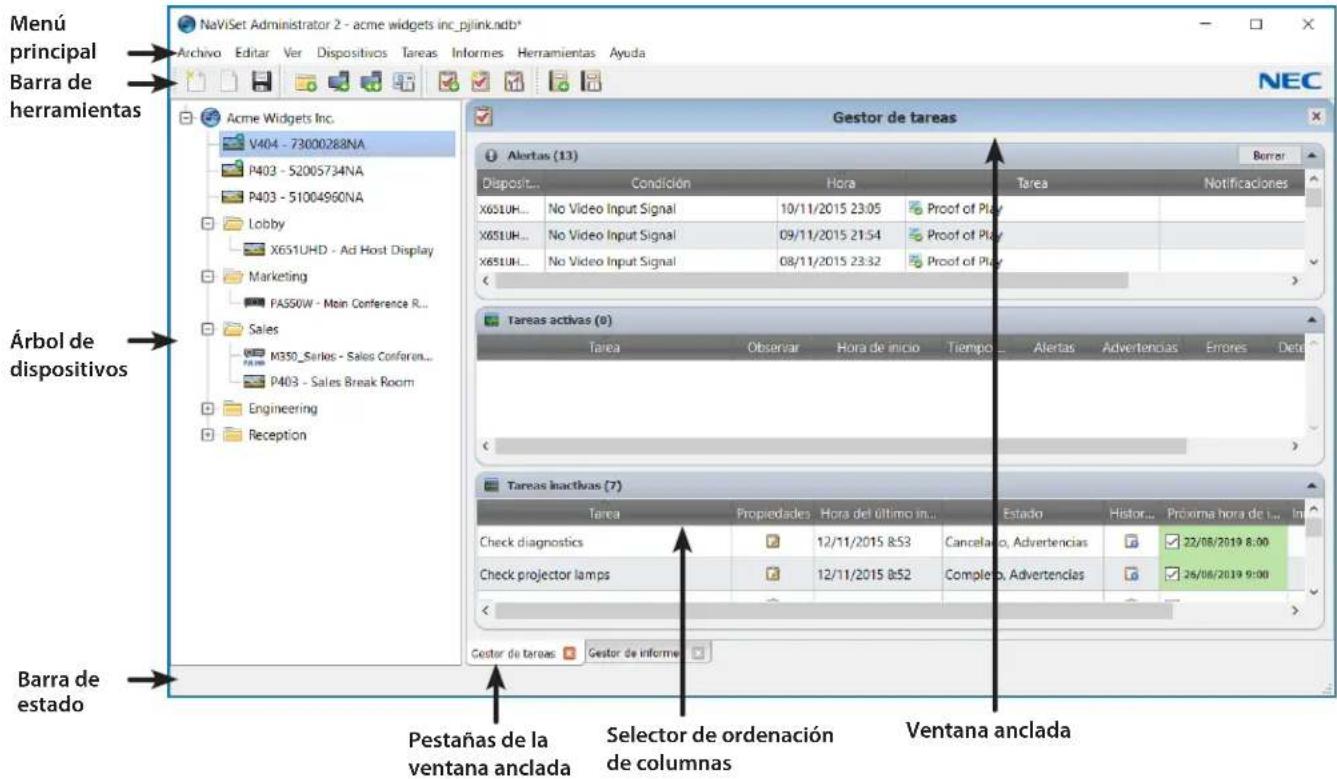Viewport: 1337px width, 779px height.
Task: Add a single new device
Action: [x=337, y=80]
